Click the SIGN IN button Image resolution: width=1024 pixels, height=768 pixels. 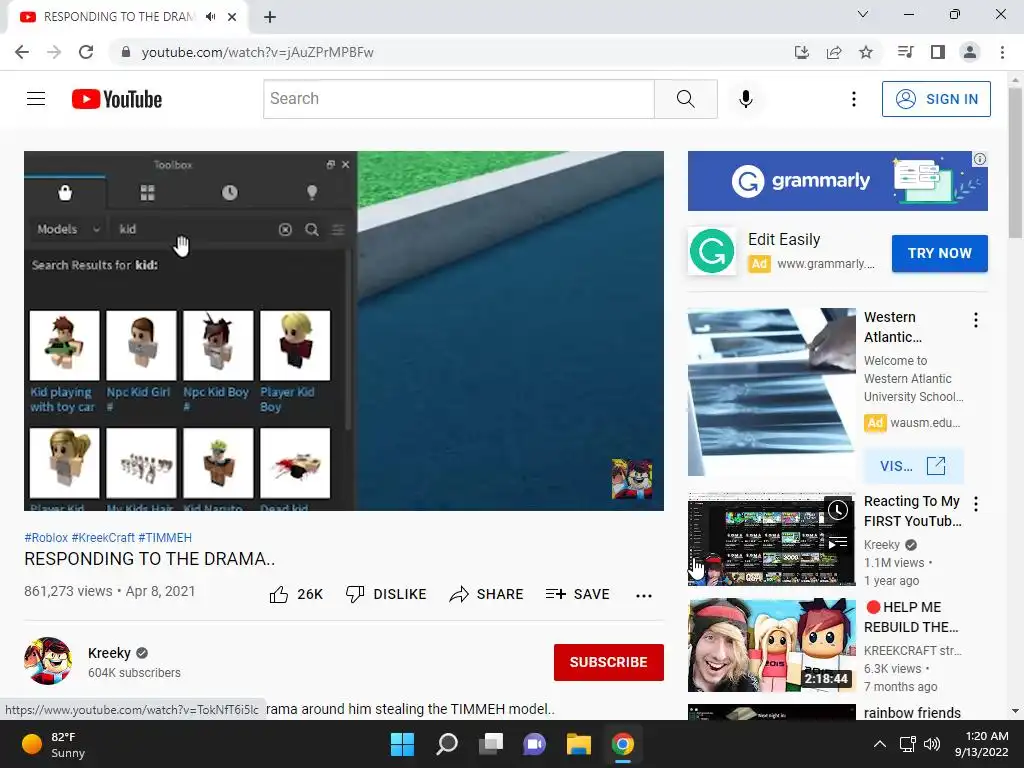tap(936, 99)
